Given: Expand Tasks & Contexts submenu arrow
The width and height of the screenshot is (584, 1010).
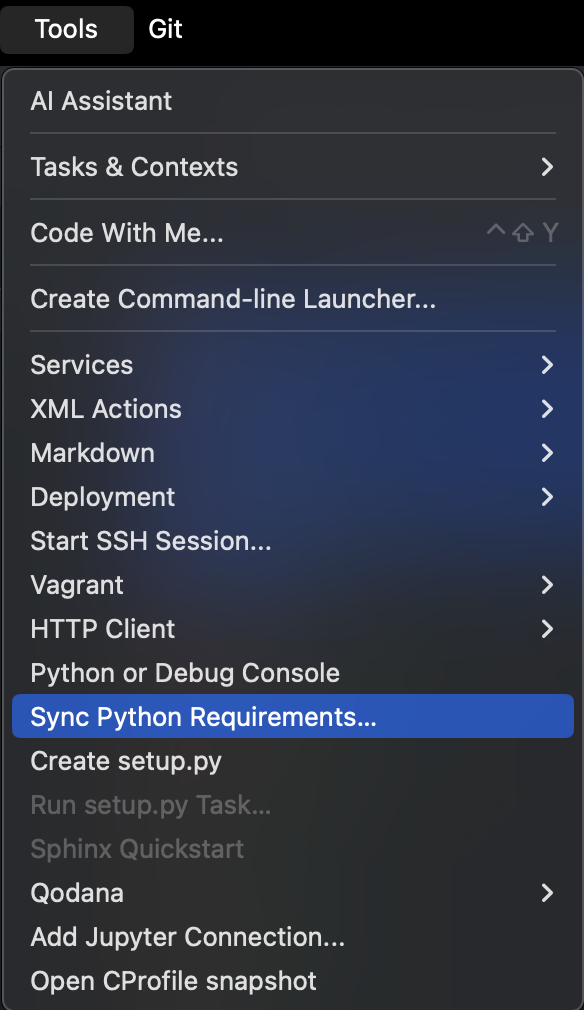Looking at the screenshot, I should 547,167.
